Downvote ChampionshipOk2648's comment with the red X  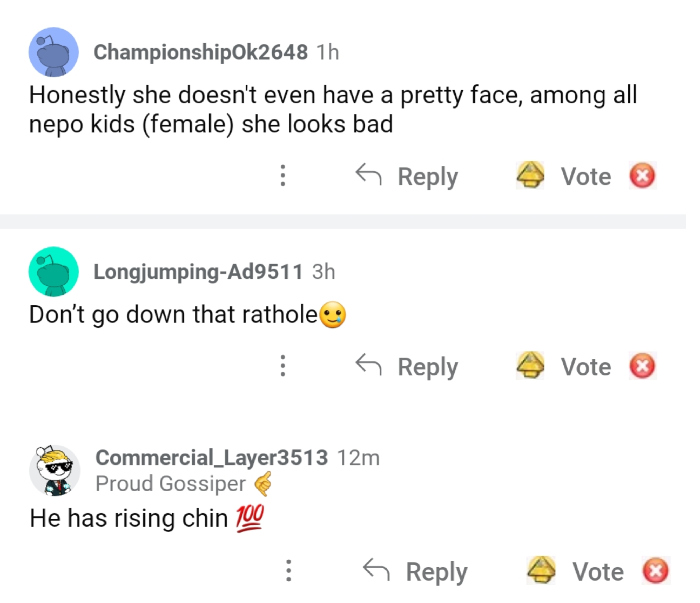pos(642,177)
